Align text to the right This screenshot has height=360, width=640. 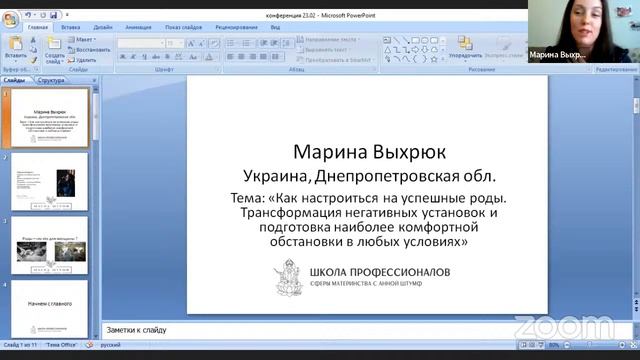(x=253, y=57)
